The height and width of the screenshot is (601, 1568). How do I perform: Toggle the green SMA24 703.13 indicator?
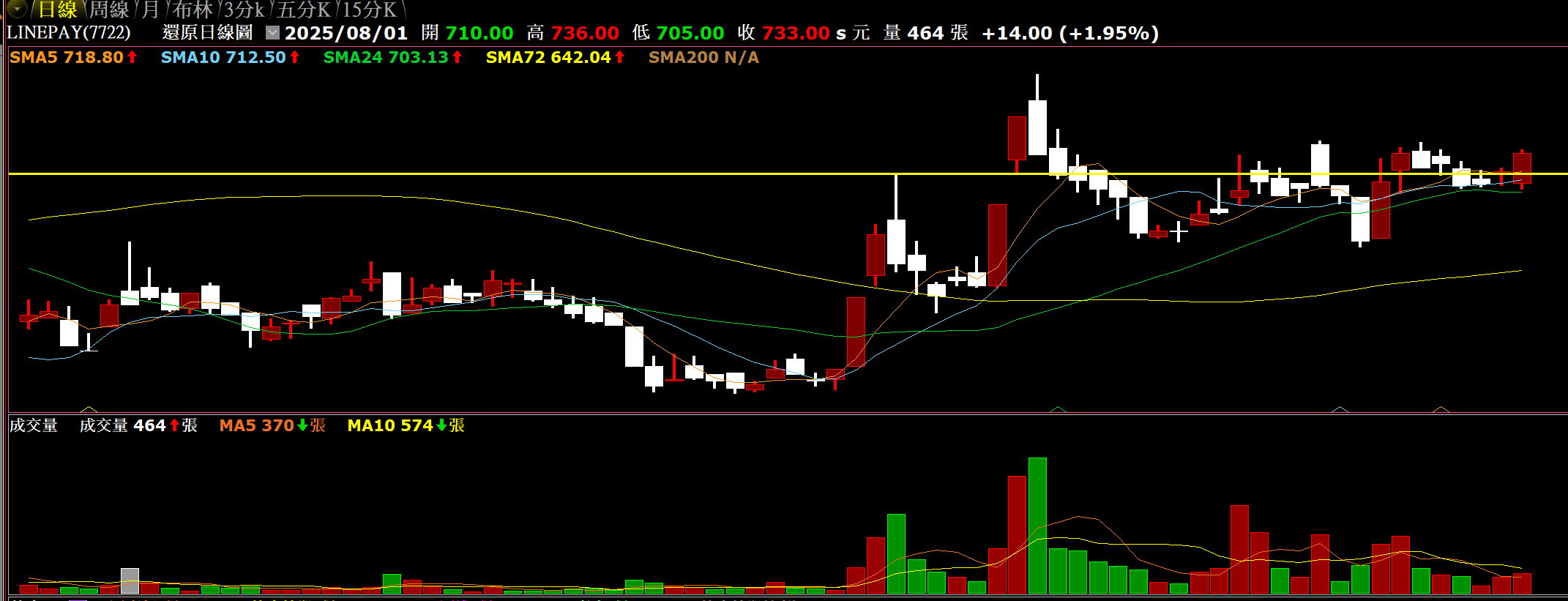point(386,57)
